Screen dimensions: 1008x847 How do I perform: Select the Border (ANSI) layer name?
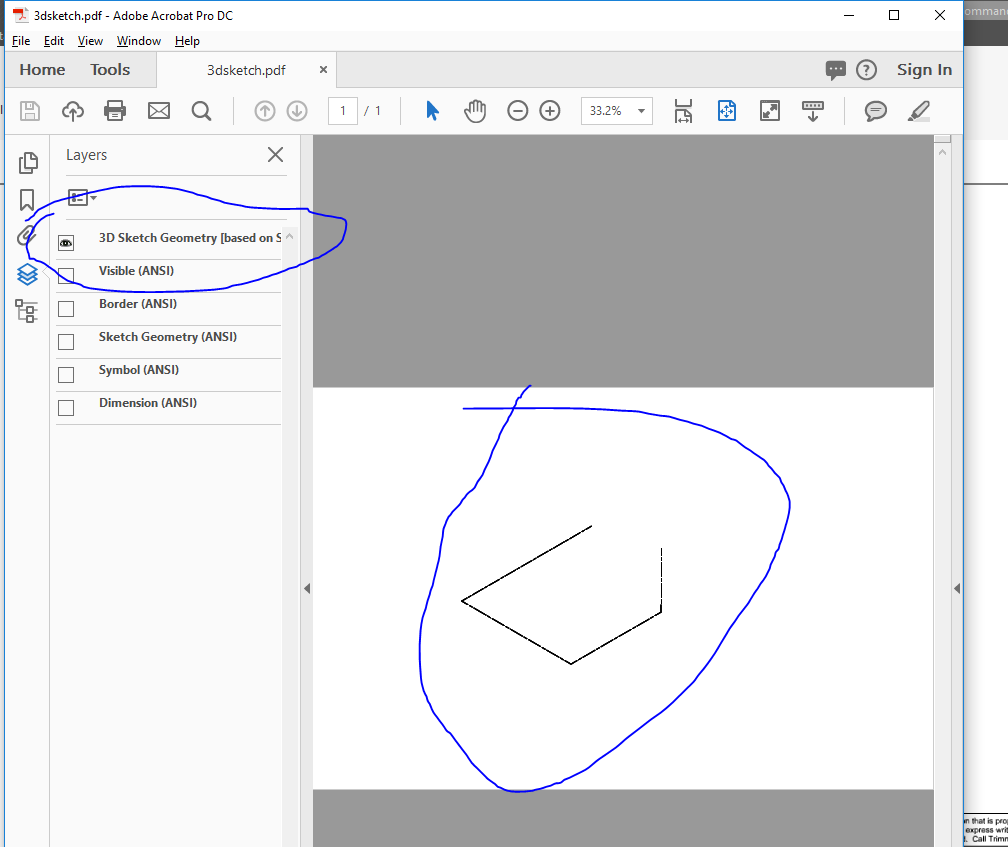(138, 303)
